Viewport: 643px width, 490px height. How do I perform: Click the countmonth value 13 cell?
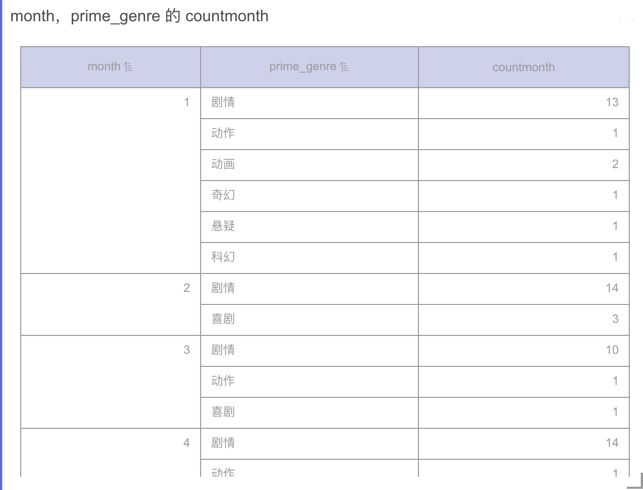(611, 102)
